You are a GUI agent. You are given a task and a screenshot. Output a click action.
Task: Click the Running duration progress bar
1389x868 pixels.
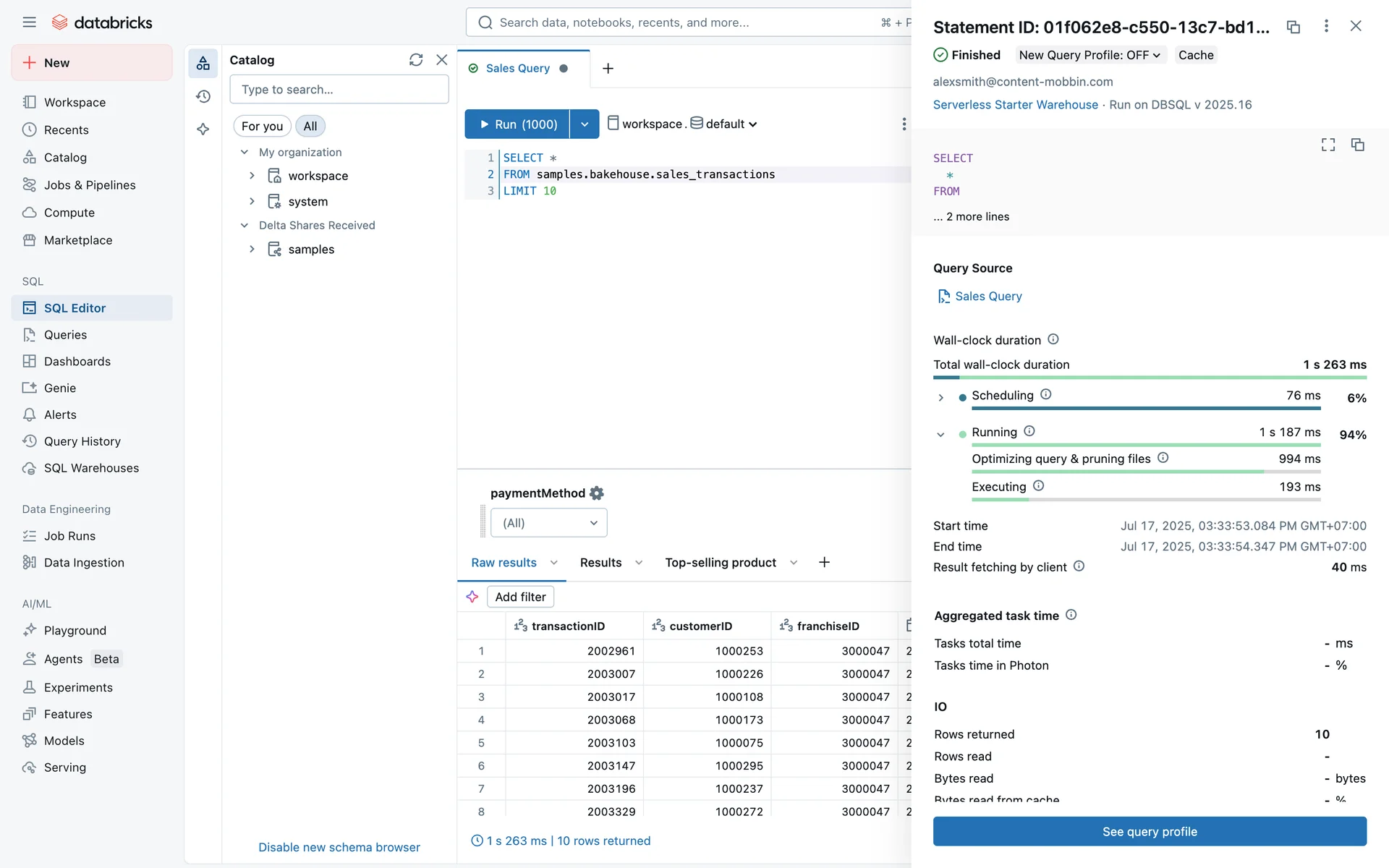(1146, 445)
